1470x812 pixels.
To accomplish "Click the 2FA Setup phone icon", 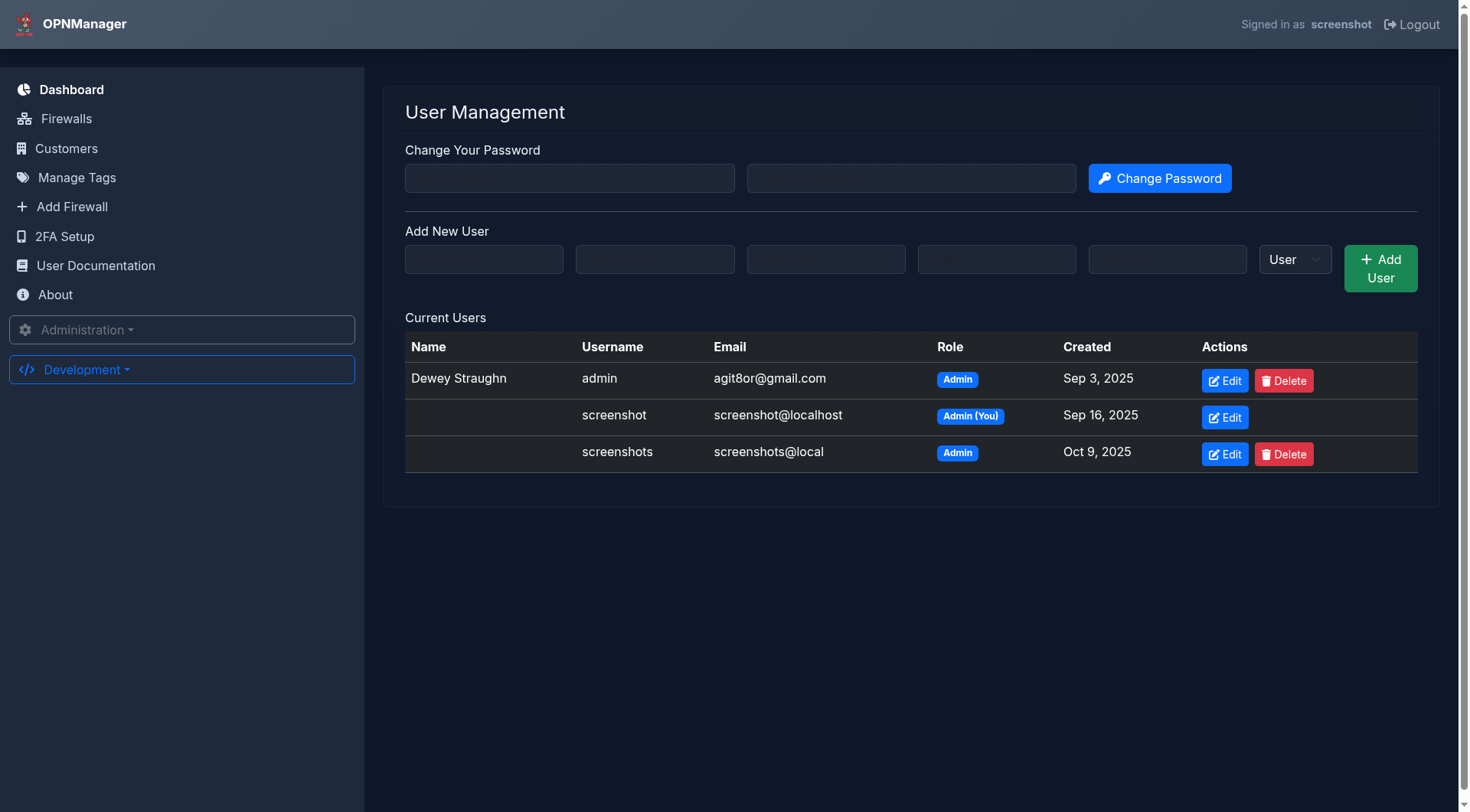I will point(21,236).
